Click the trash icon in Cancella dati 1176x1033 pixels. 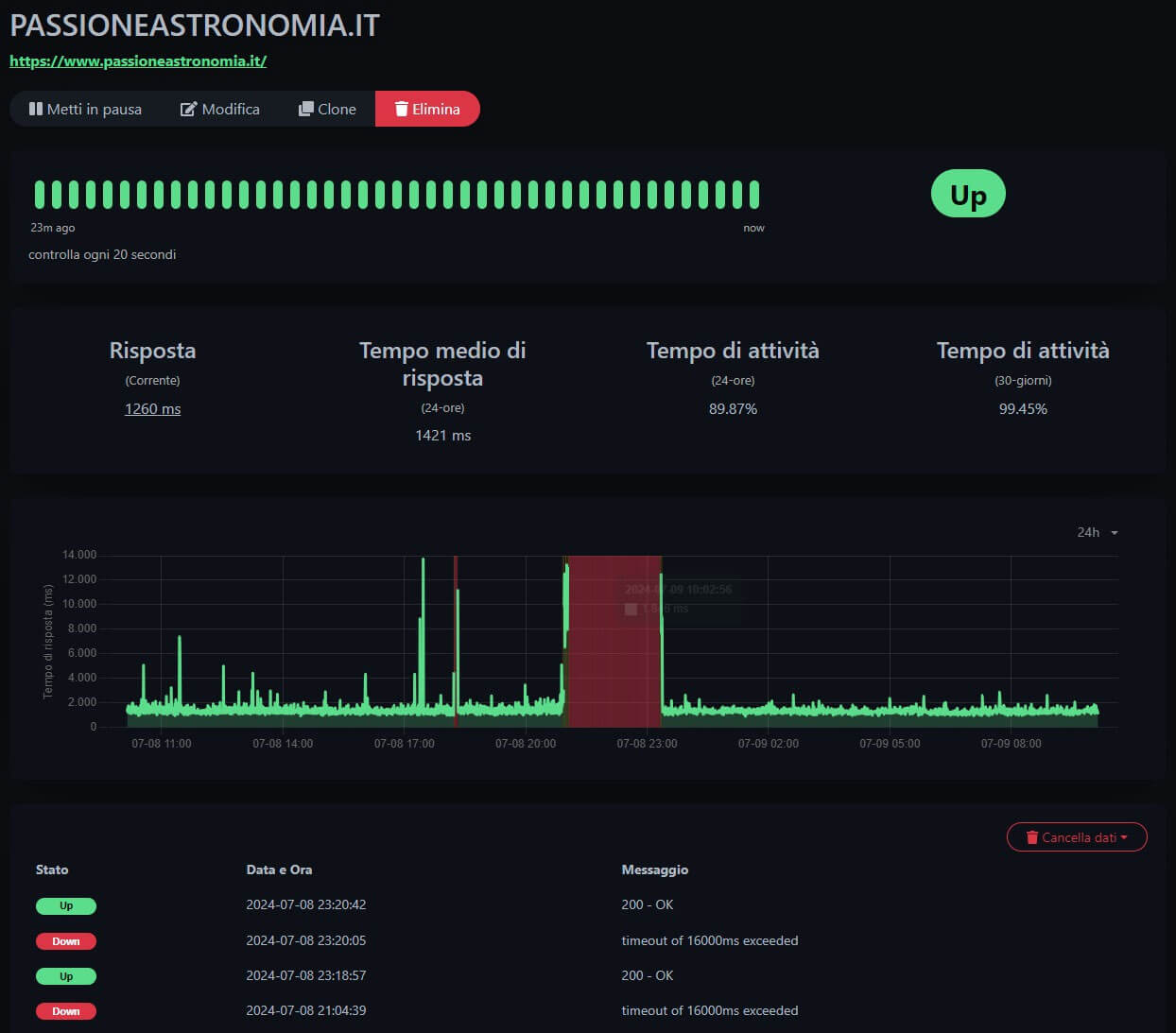tap(1032, 837)
